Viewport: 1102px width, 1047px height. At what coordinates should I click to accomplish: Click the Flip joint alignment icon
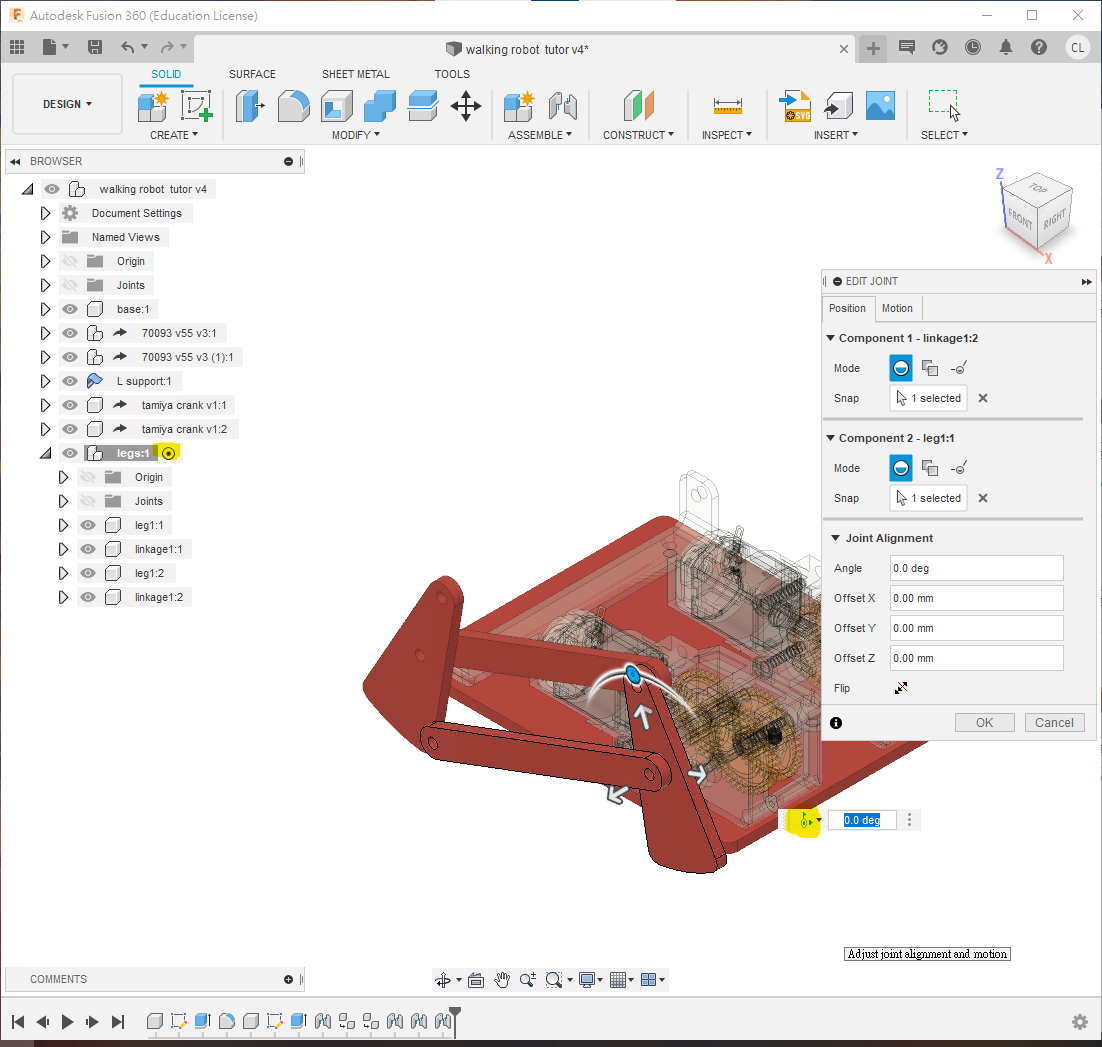(901, 688)
